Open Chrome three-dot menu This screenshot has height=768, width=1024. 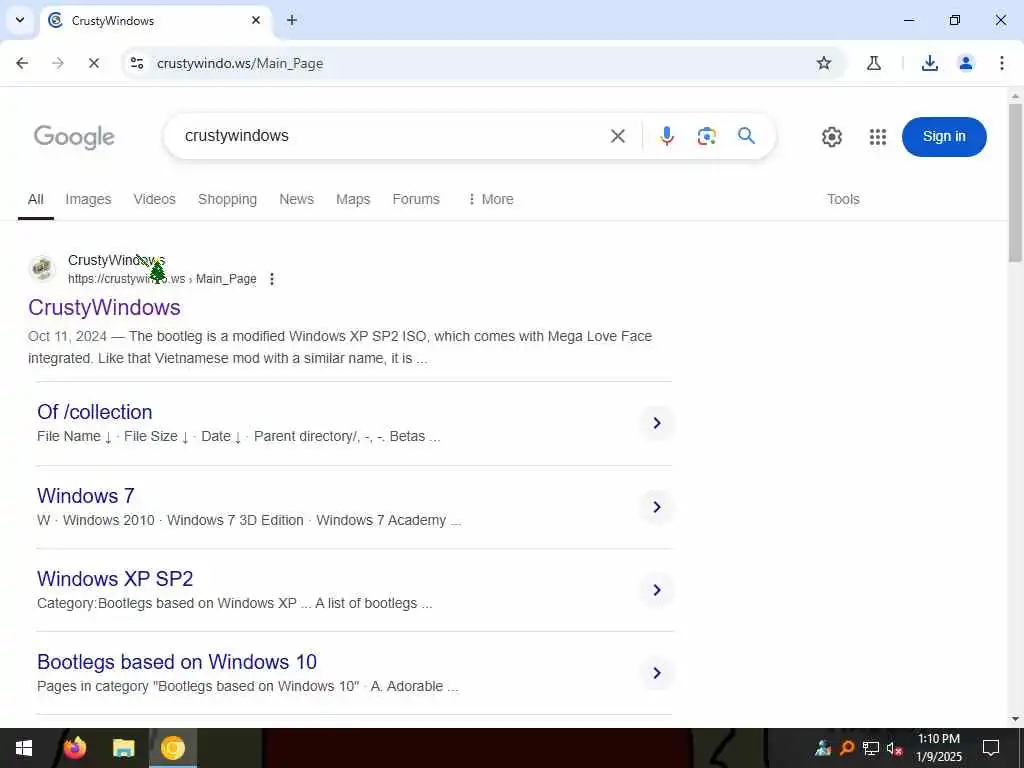coord(1001,63)
